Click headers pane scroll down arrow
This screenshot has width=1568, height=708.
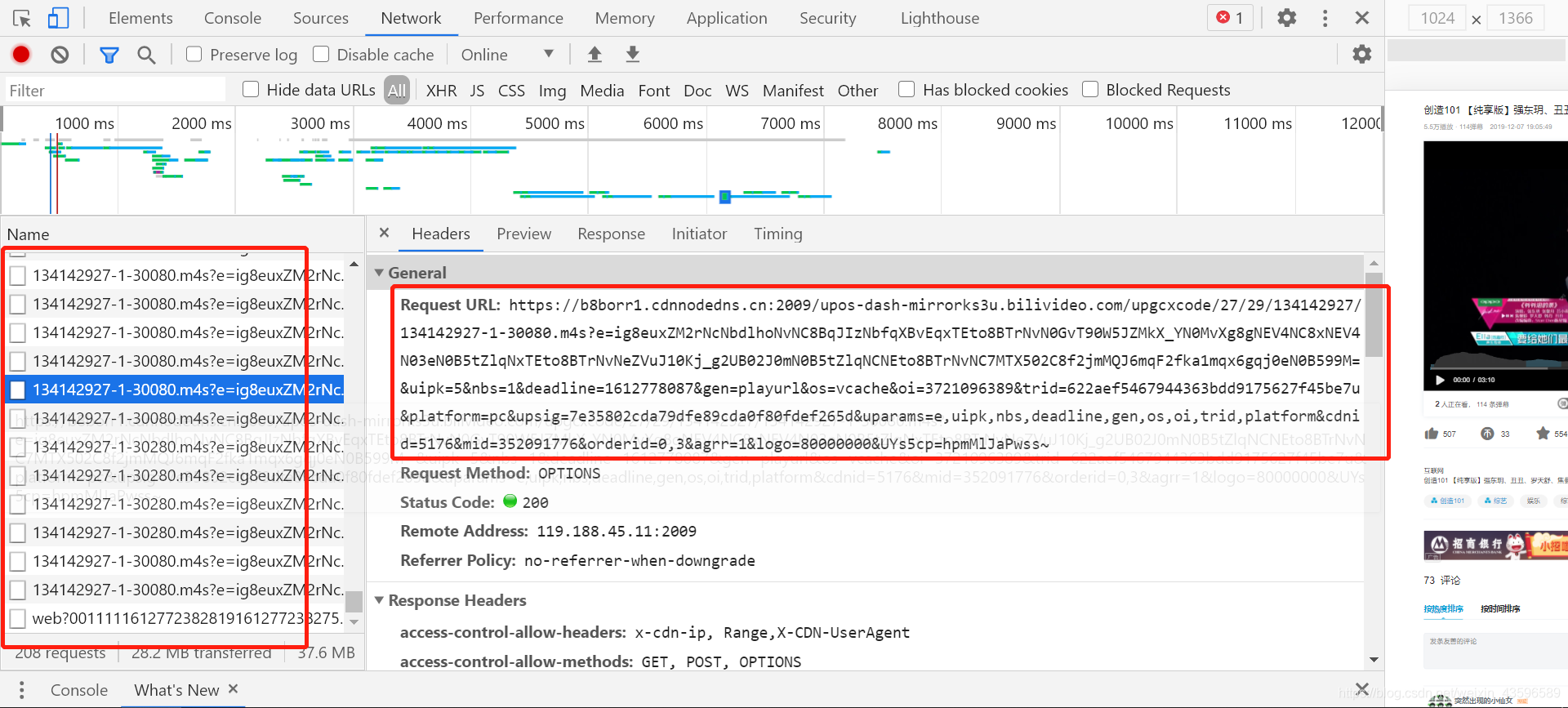[1374, 660]
